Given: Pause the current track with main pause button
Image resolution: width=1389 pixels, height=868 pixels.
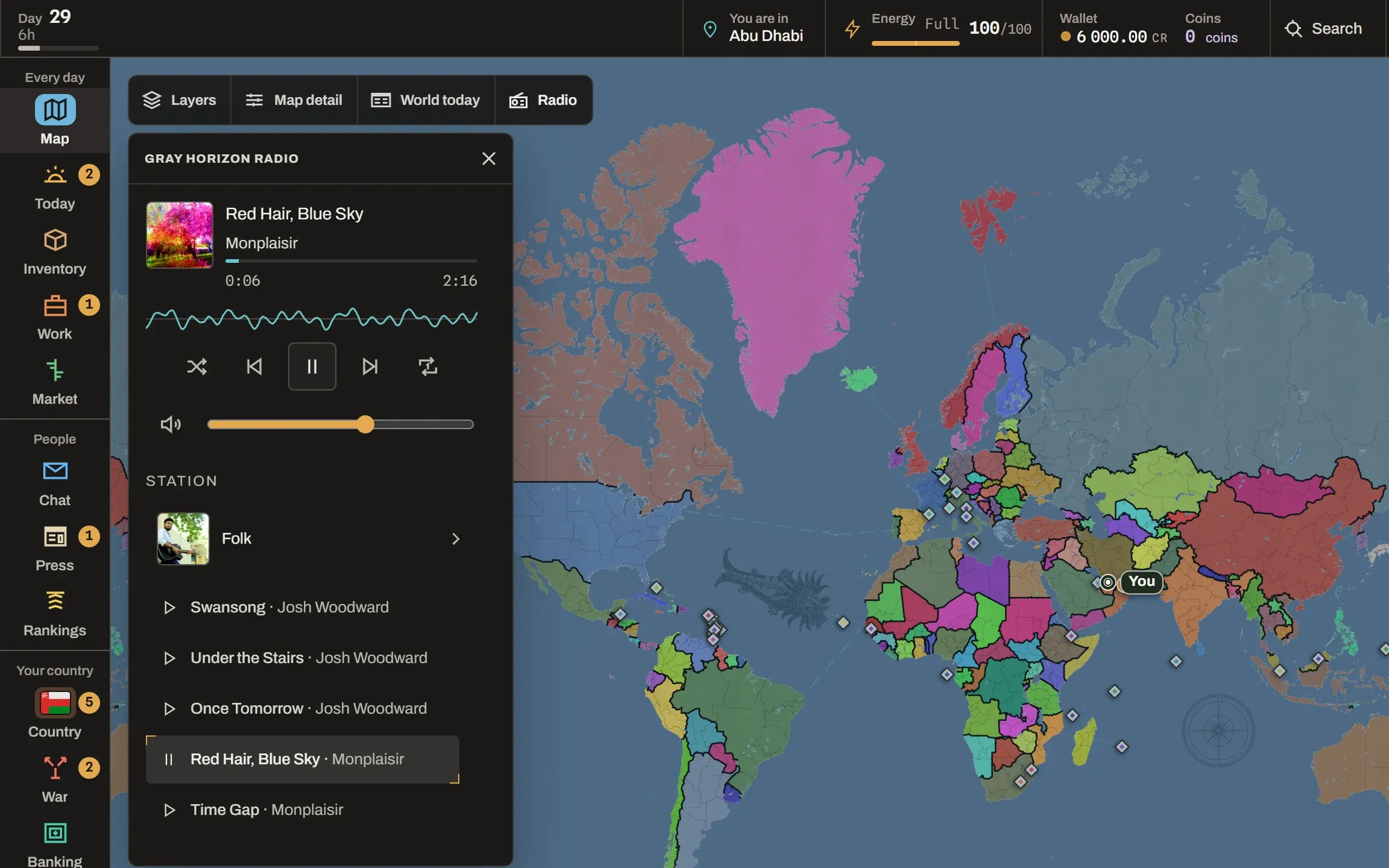Looking at the screenshot, I should tap(312, 366).
